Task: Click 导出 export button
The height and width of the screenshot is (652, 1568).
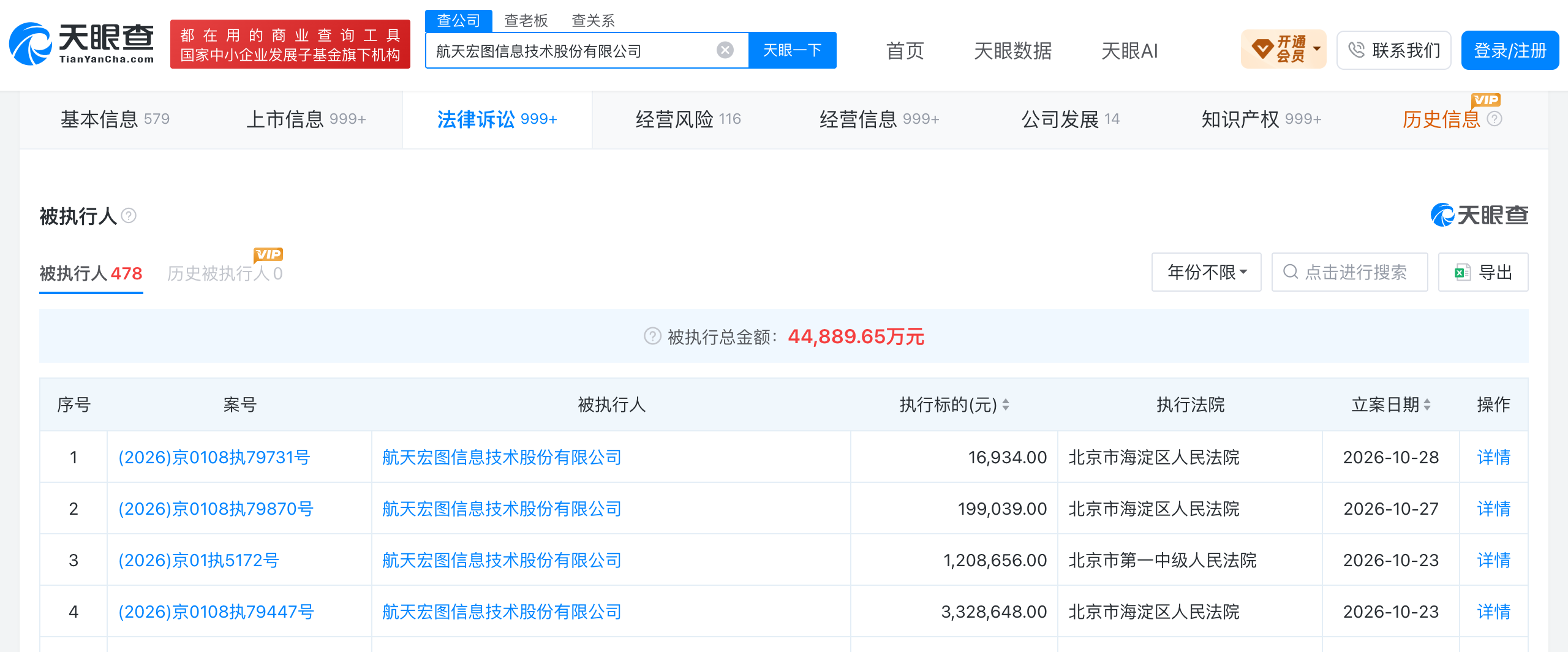Action: [1483, 272]
